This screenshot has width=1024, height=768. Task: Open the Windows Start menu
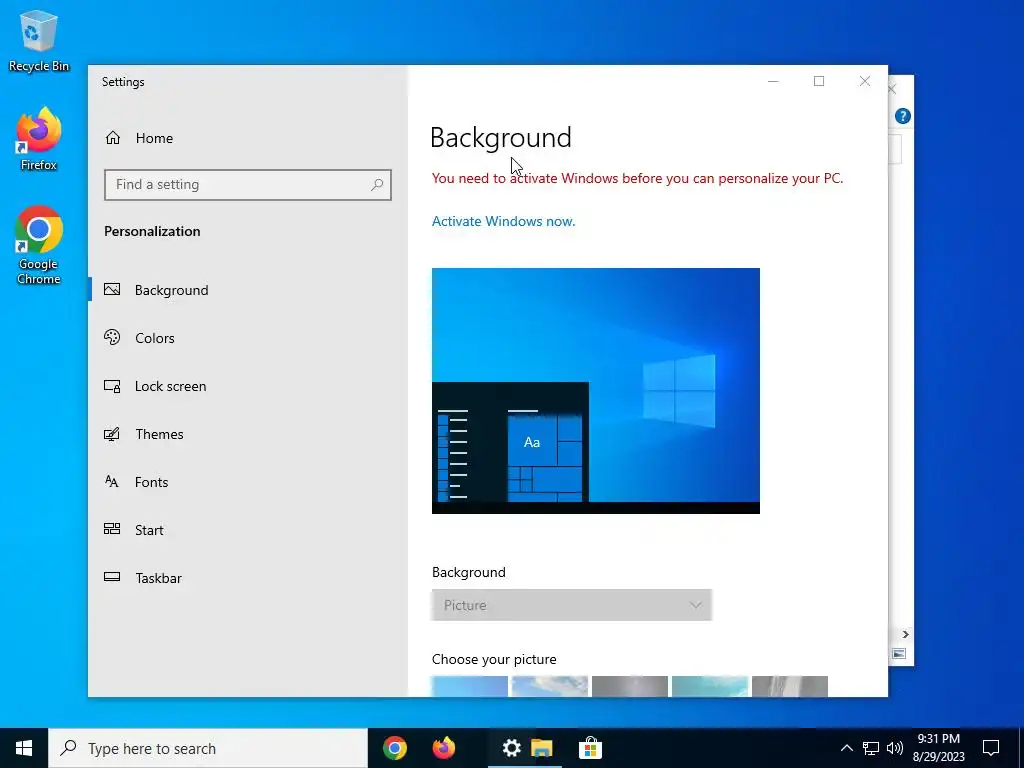24,748
